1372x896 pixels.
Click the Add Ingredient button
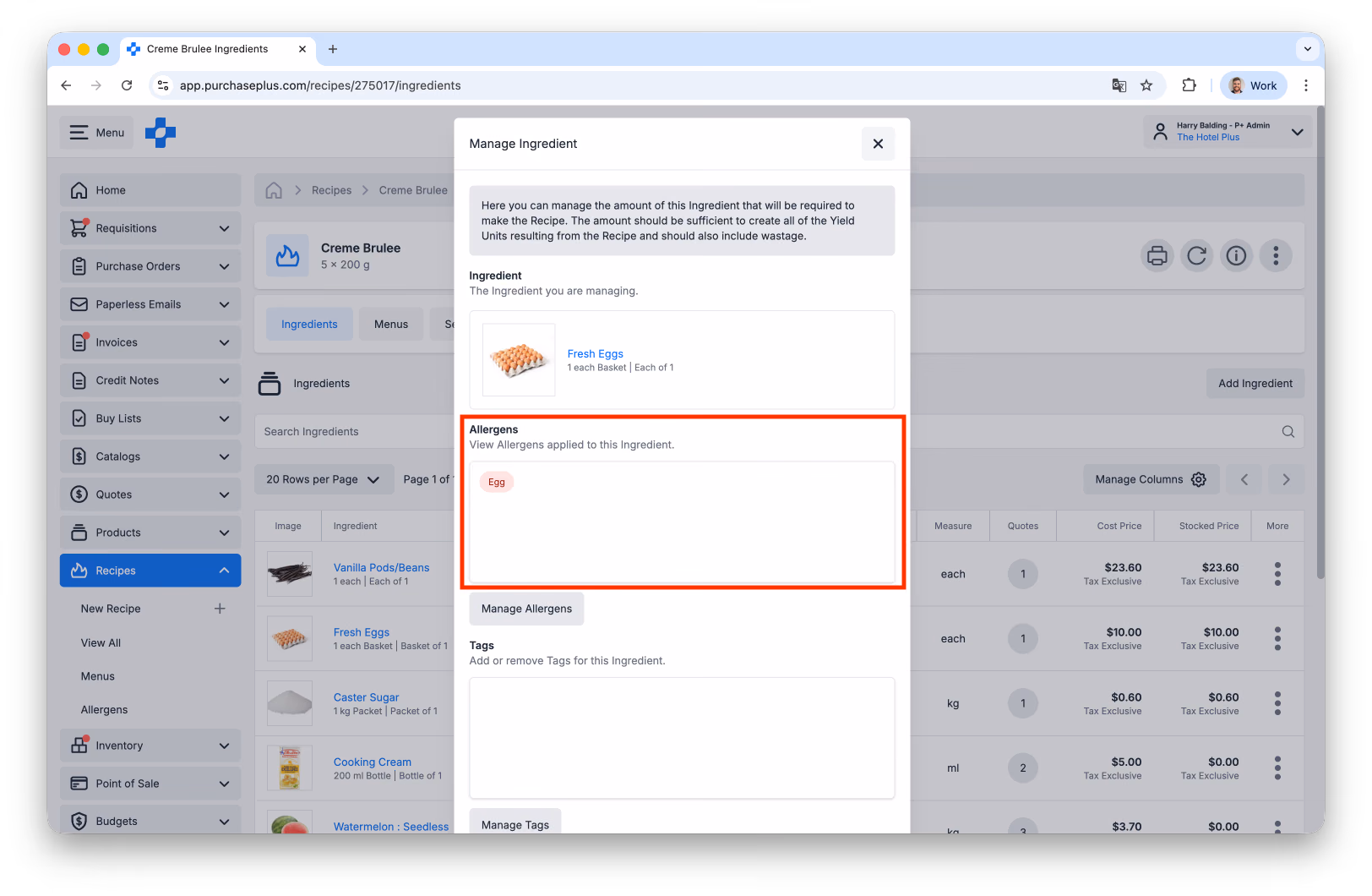click(1255, 384)
